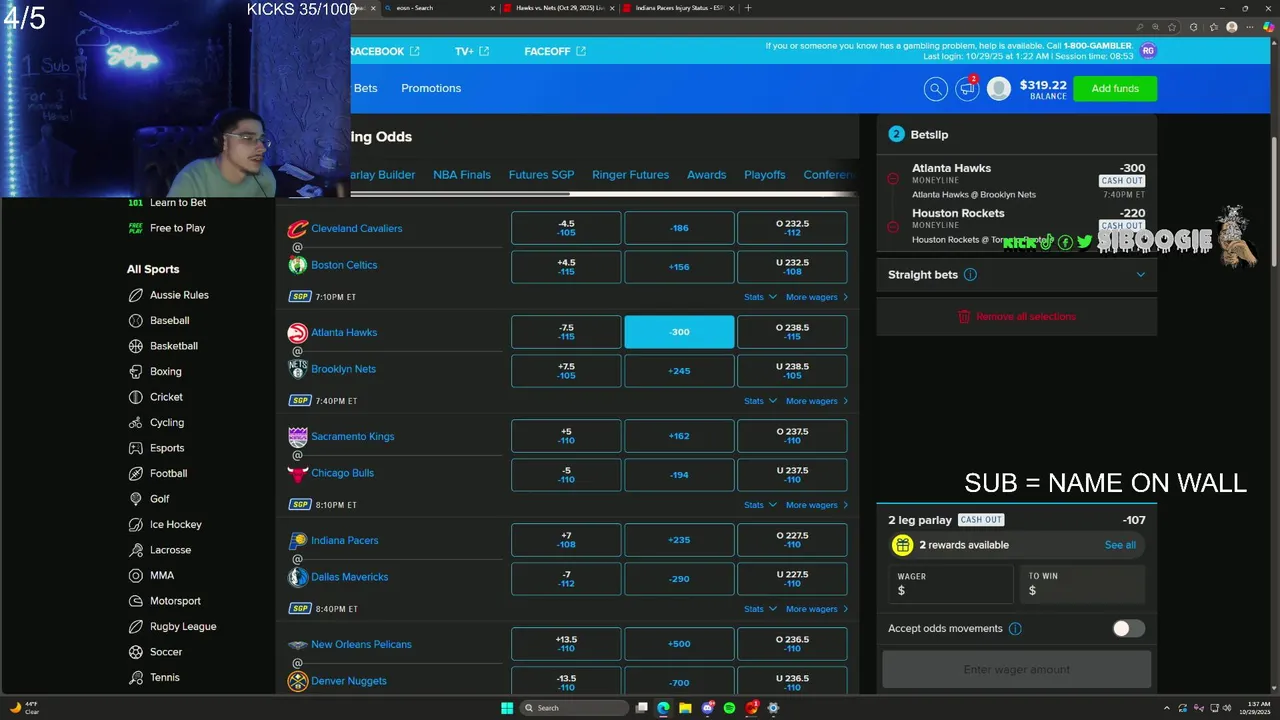Open Spotify from the taskbar
The height and width of the screenshot is (720, 1280).
coord(729,708)
